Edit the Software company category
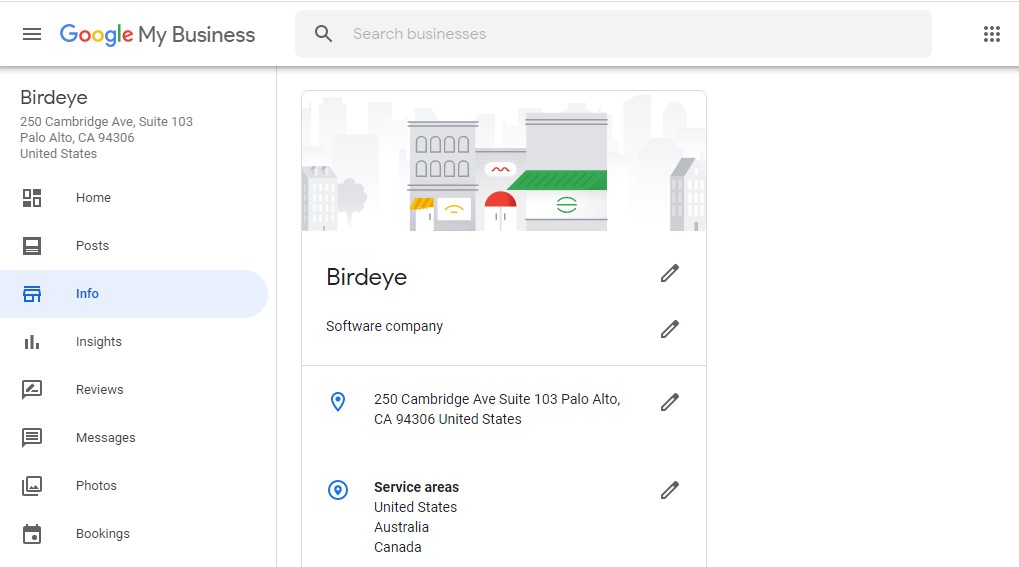Image resolution: width=1019 pixels, height=567 pixels. 669,329
